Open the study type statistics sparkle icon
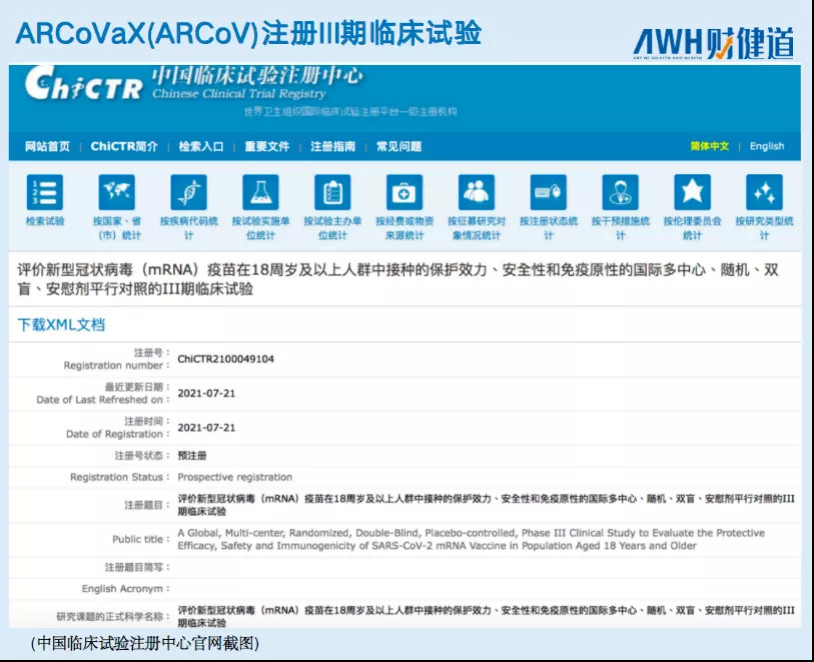814x662 pixels. point(764,192)
